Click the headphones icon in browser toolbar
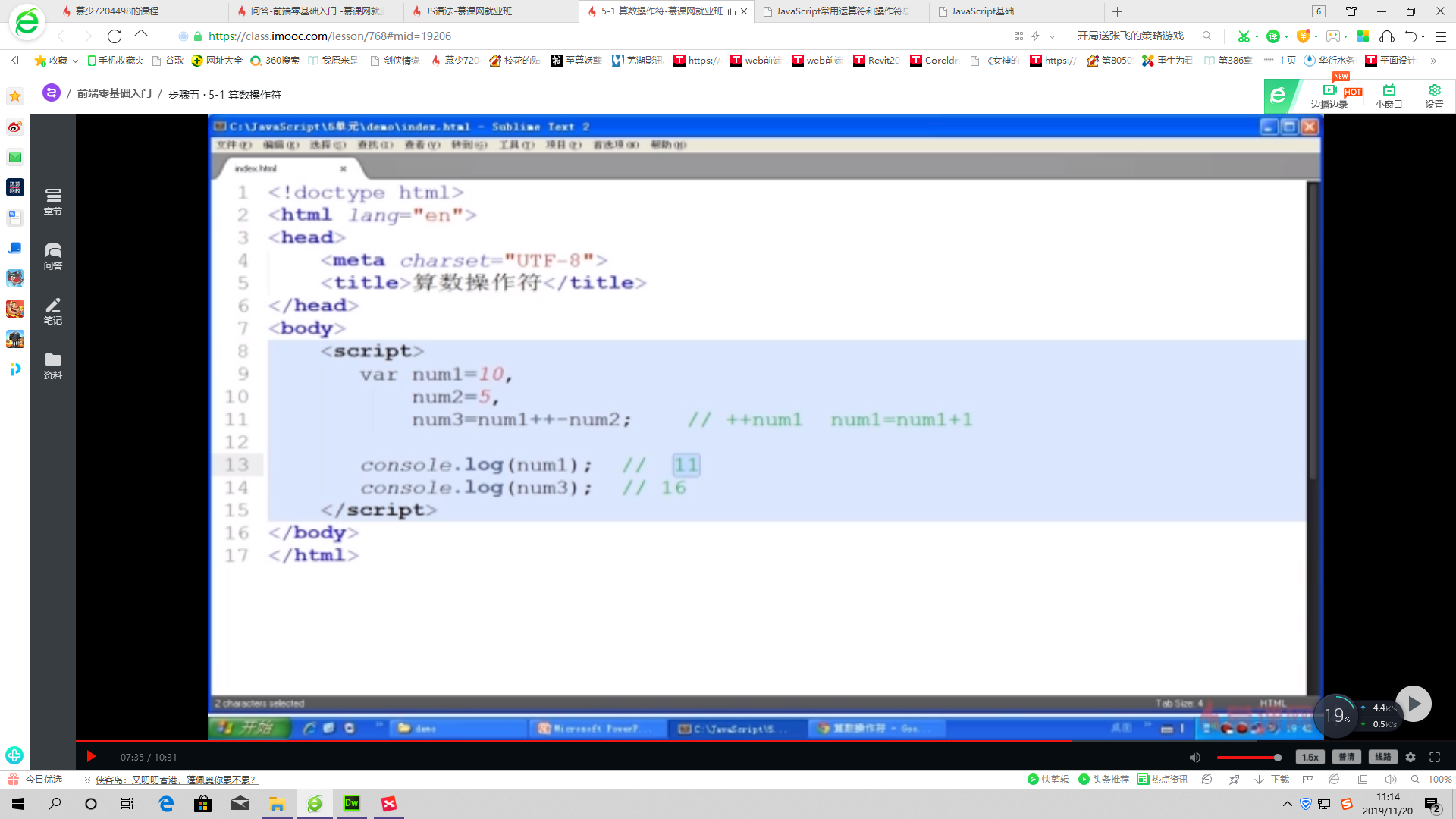The height and width of the screenshot is (819, 1456). (1387, 36)
